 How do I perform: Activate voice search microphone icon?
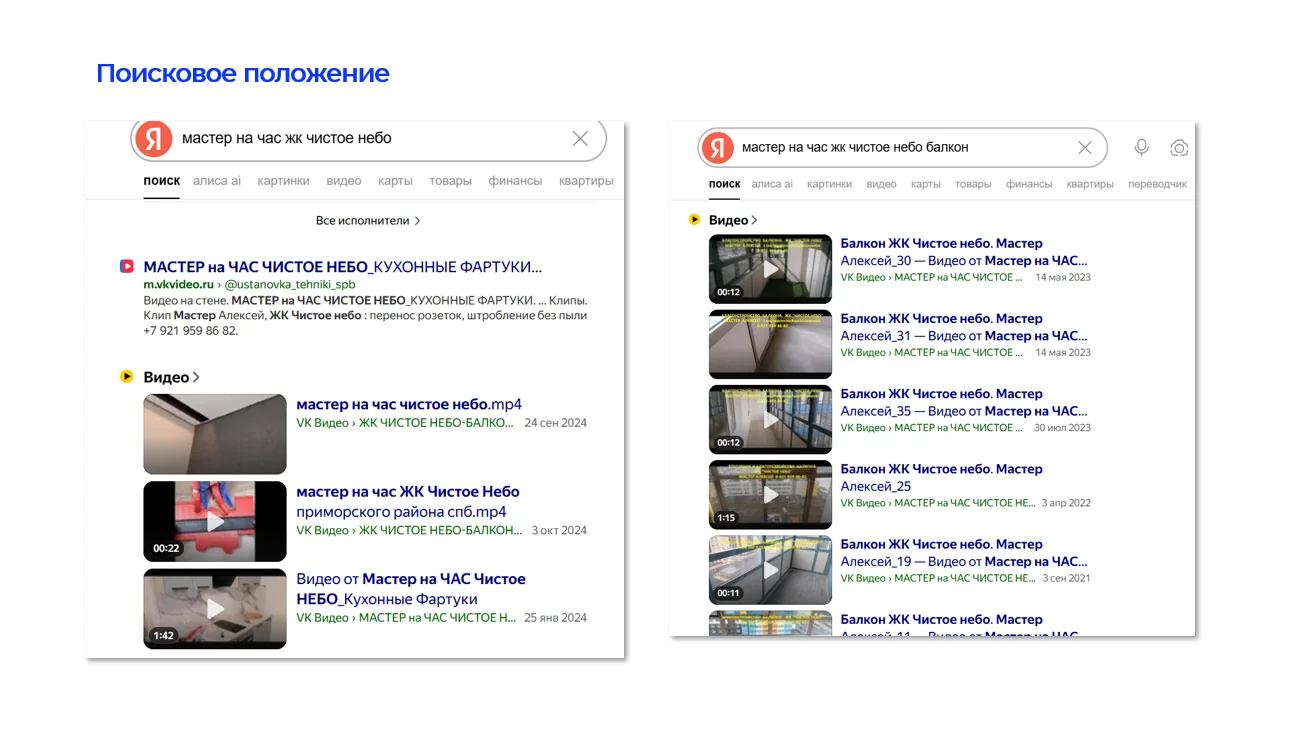pos(1142,148)
